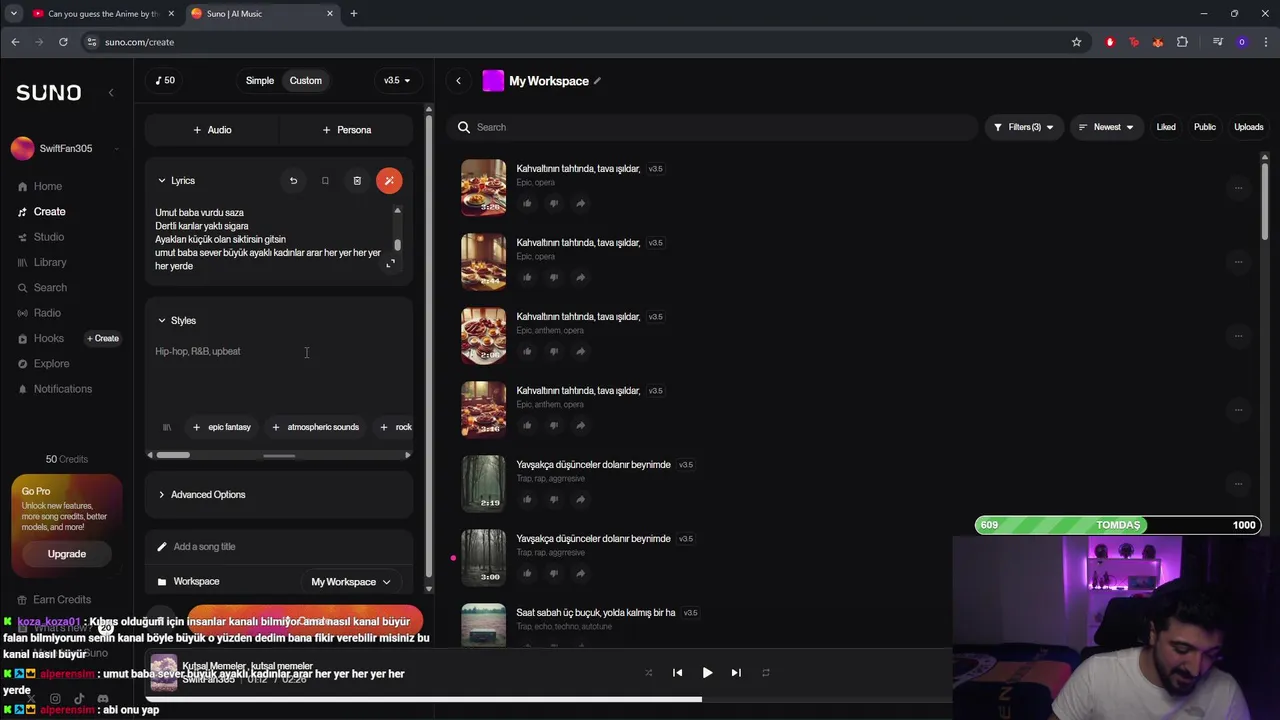
Task: Collapse the sidebar with arrow icon
Action: [111, 92]
